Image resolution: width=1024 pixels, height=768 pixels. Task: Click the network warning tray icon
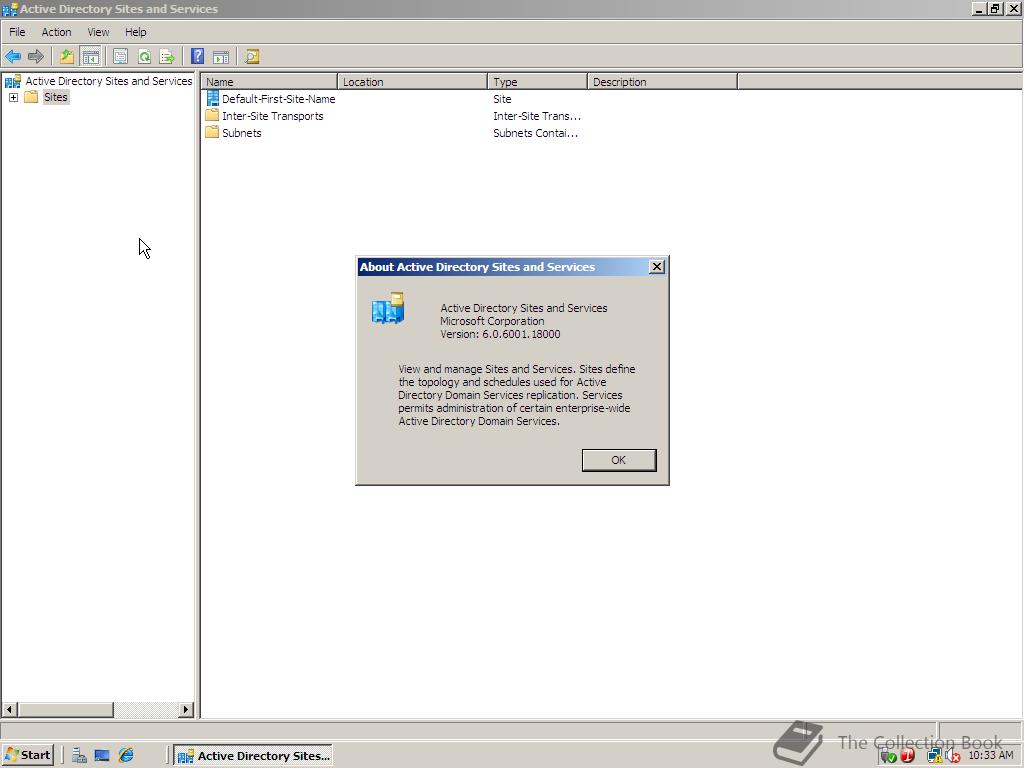[935, 756]
